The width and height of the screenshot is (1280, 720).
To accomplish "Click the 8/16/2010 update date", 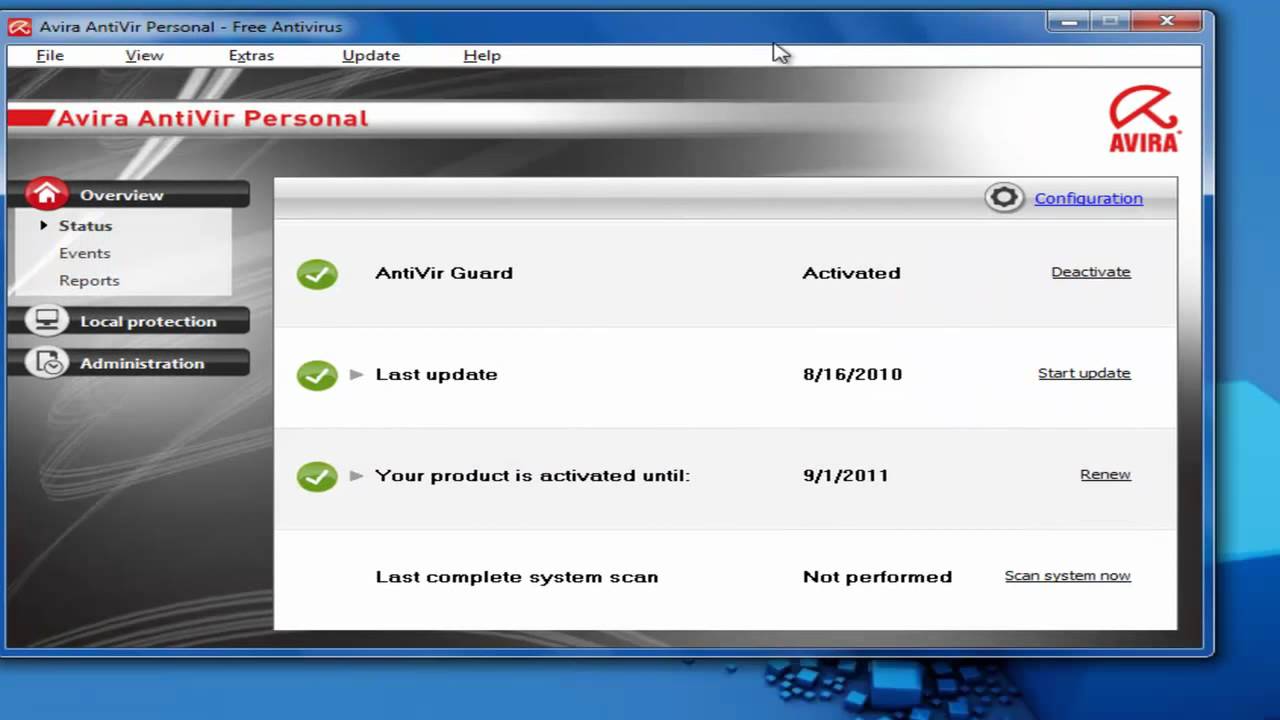I will [852, 375].
